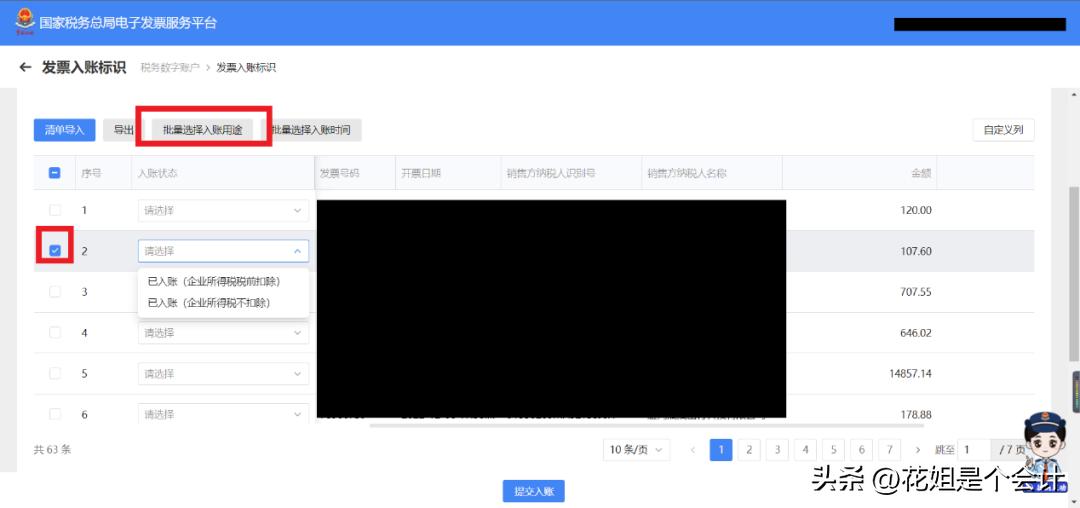Go to page 1 in pagination
1080x508 pixels.
tap(720, 450)
